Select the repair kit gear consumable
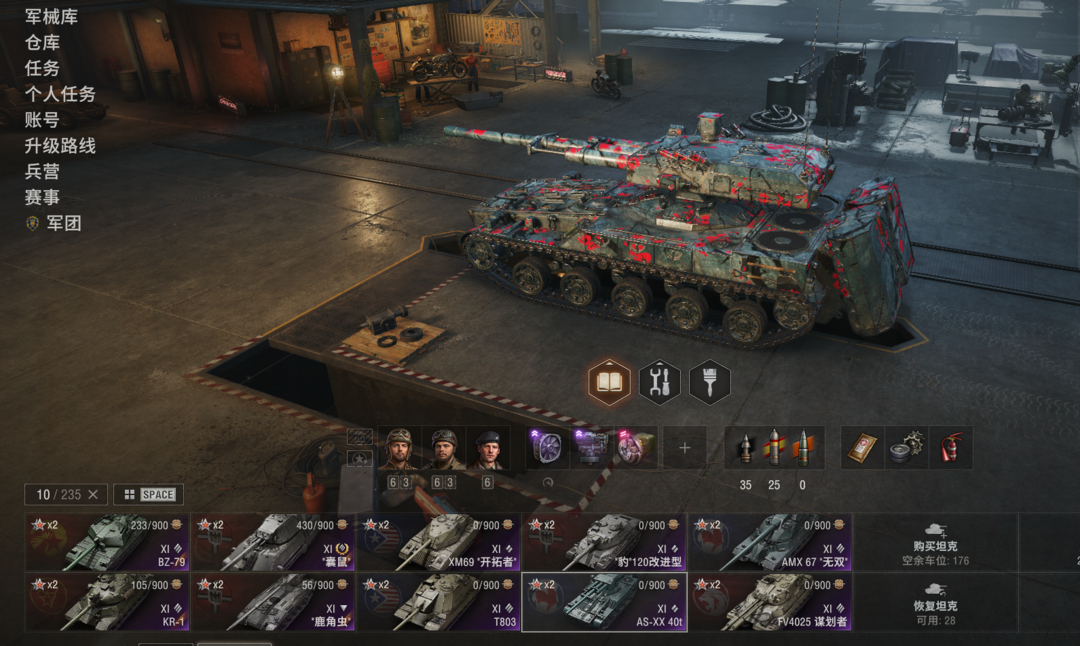1080x646 pixels. (x=906, y=448)
